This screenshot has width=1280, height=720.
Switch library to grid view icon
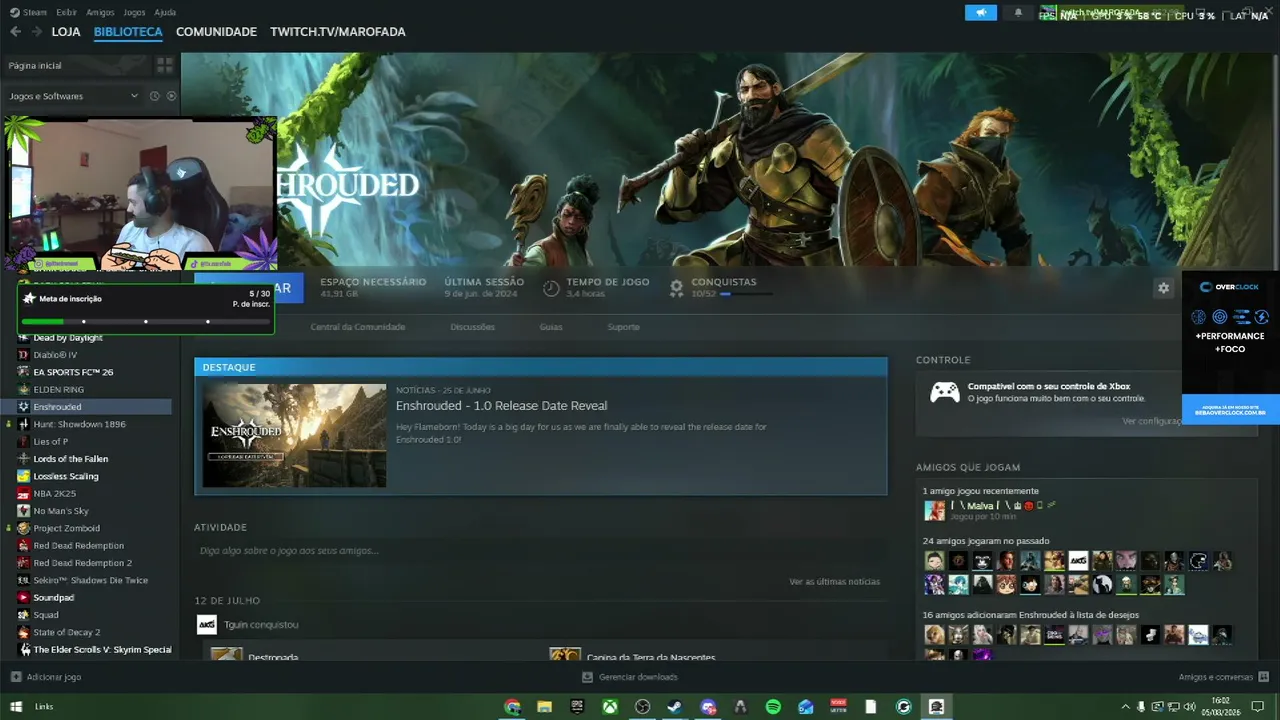point(165,65)
